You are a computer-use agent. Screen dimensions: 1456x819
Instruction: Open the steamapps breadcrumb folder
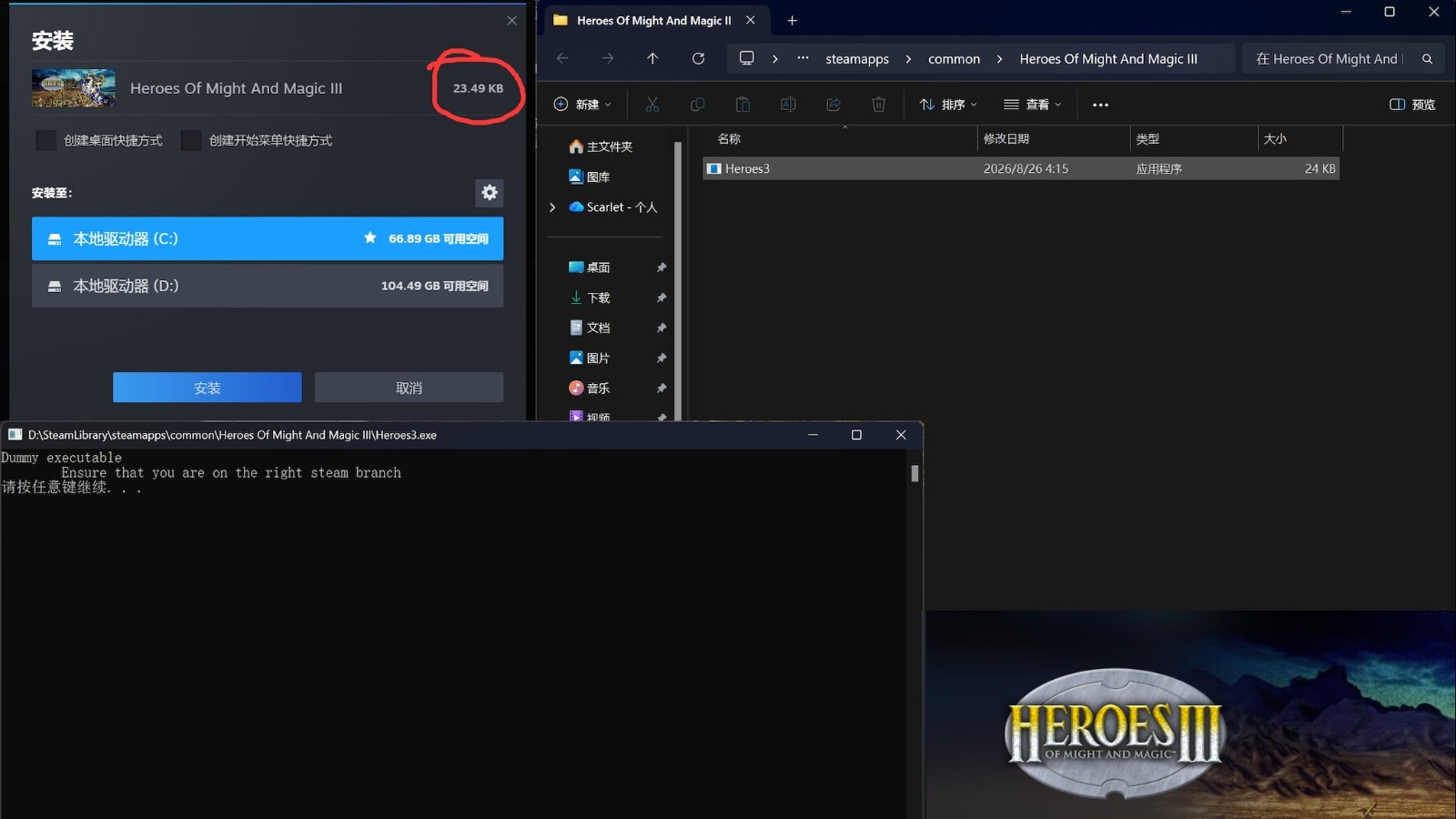857,58
